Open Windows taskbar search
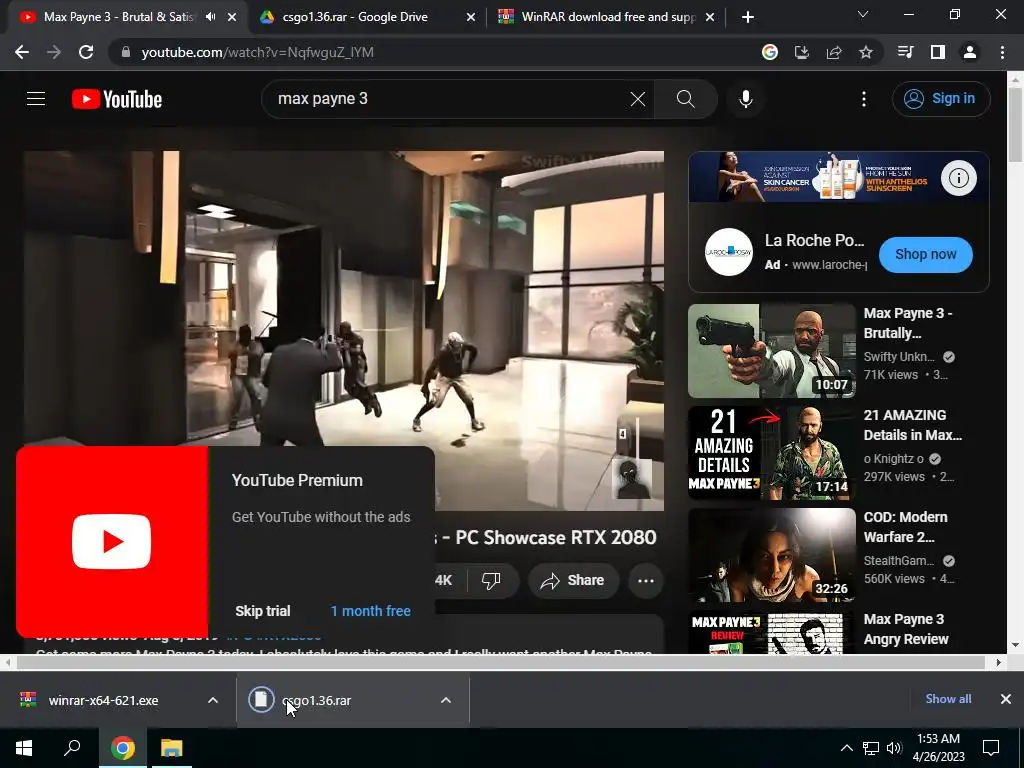Image resolution: width=1024 pixels, height=768 pixels. pos(72,748)
